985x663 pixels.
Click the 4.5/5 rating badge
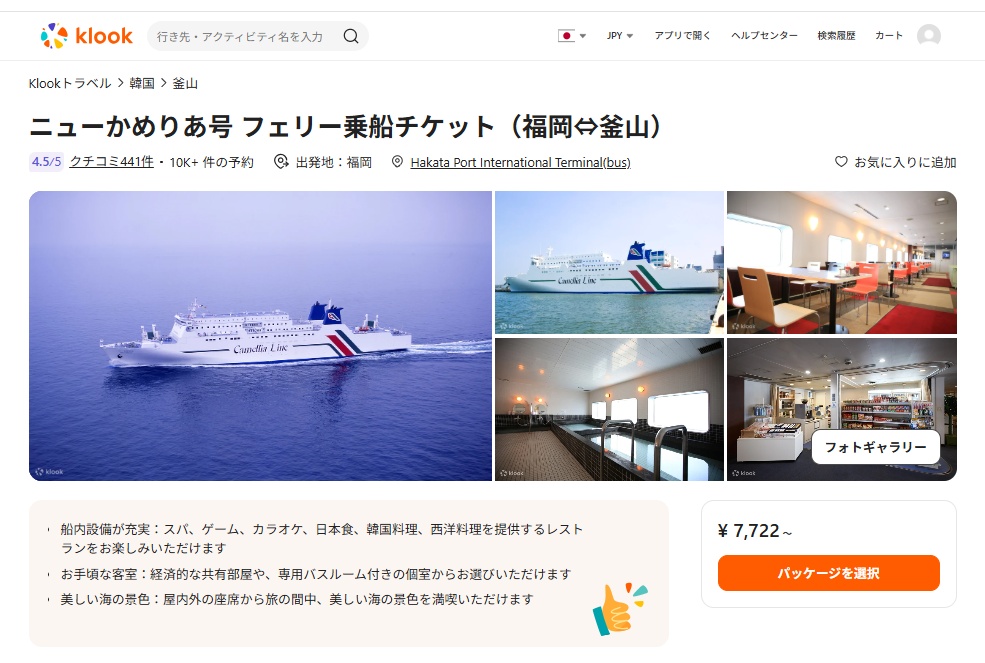[46, 162]
